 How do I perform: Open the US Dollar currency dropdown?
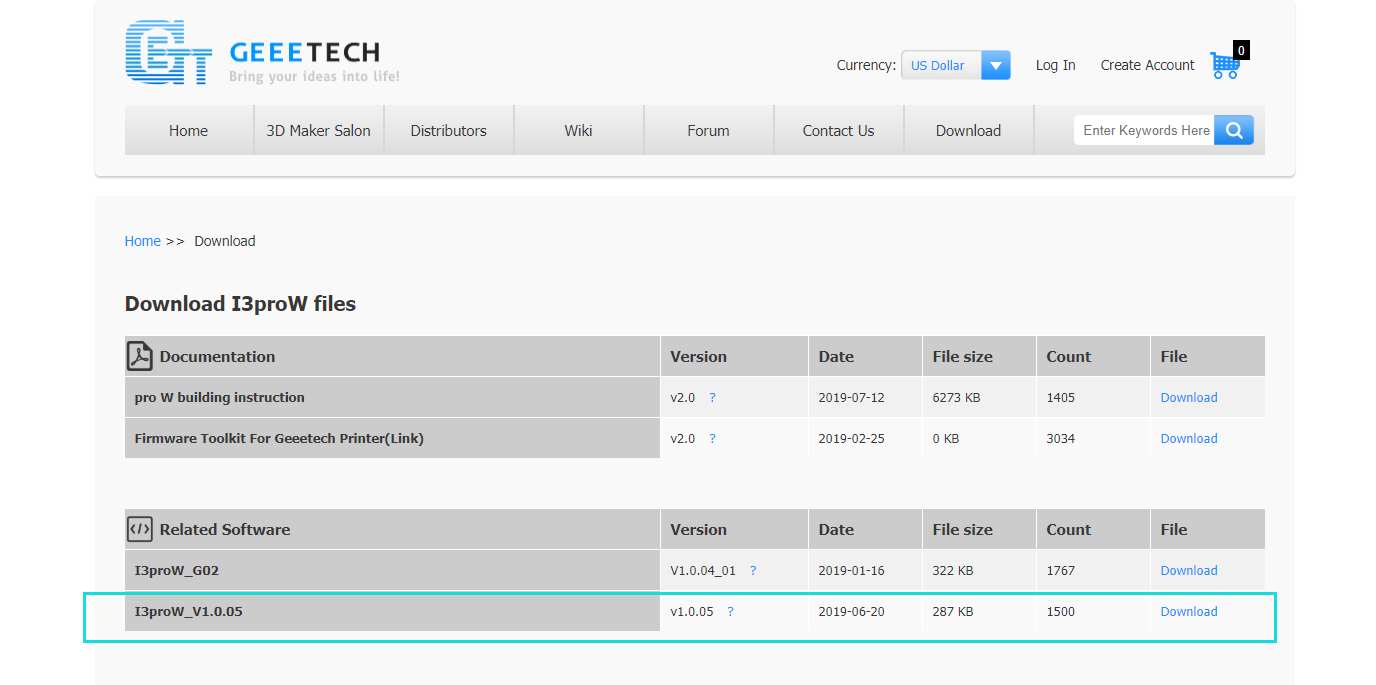955,65
